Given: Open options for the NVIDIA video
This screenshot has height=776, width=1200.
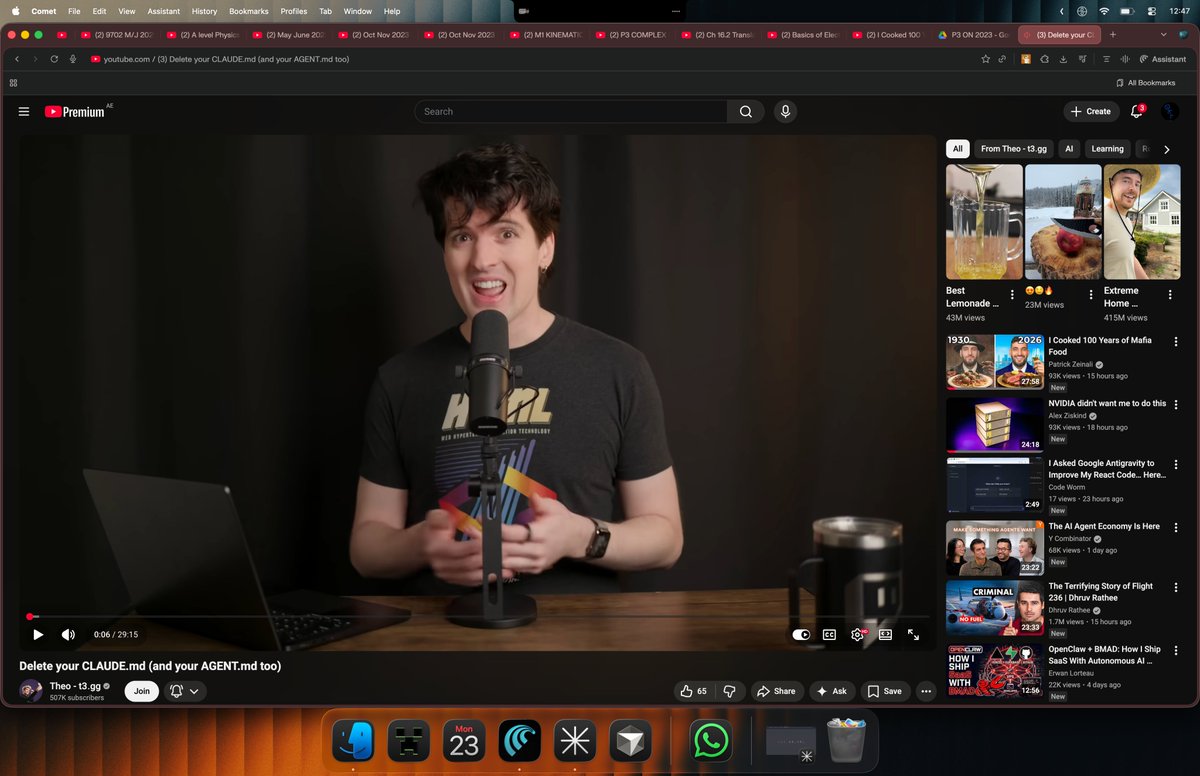Looking at the screenshot, I should [1176, 404].
